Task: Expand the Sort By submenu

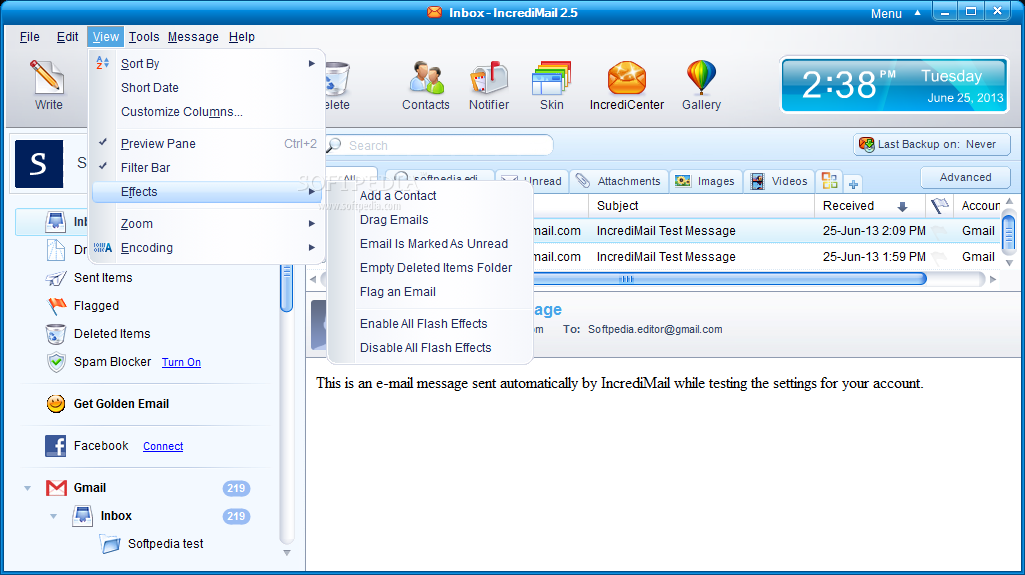Action: tap(208, 64)
